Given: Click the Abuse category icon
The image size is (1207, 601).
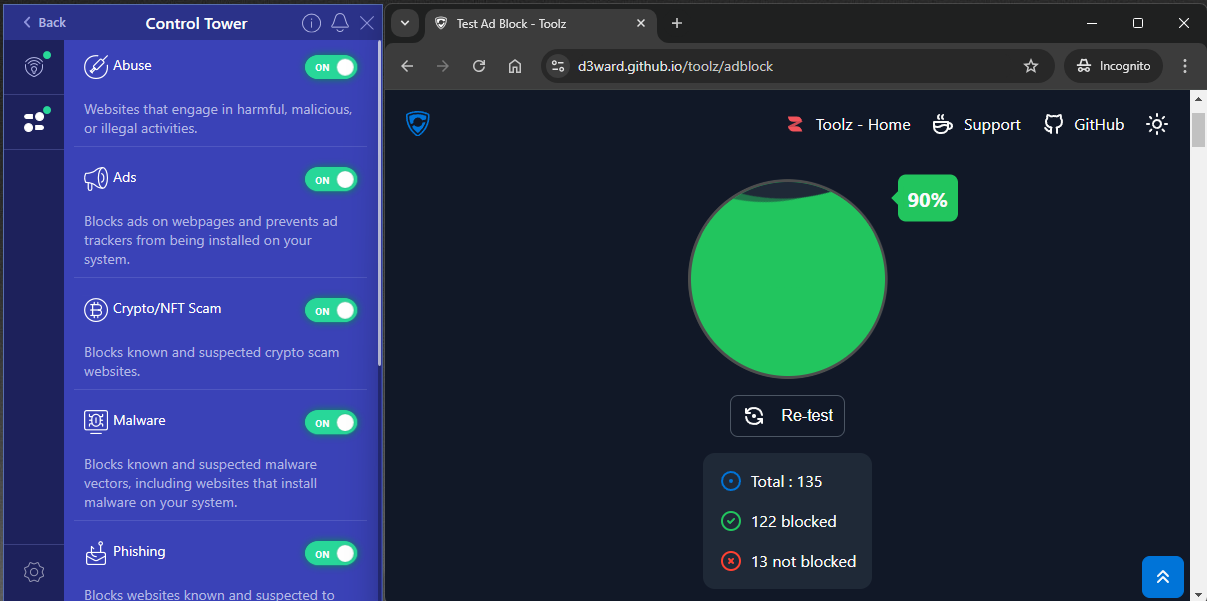Looking at the screenshot, I should (96, 66).
